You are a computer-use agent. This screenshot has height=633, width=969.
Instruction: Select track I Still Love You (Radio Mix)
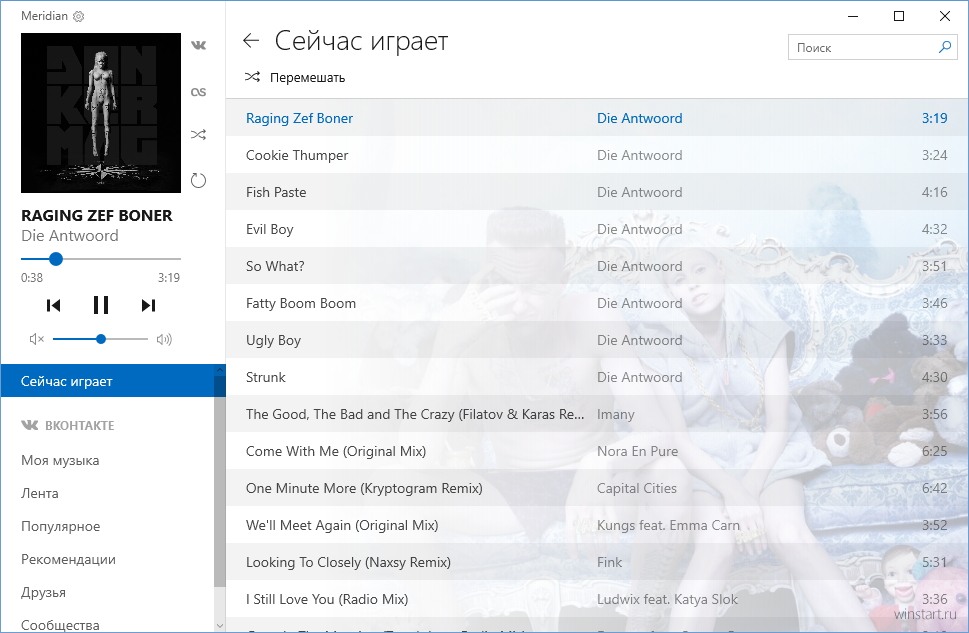click(x=596, y=599)
